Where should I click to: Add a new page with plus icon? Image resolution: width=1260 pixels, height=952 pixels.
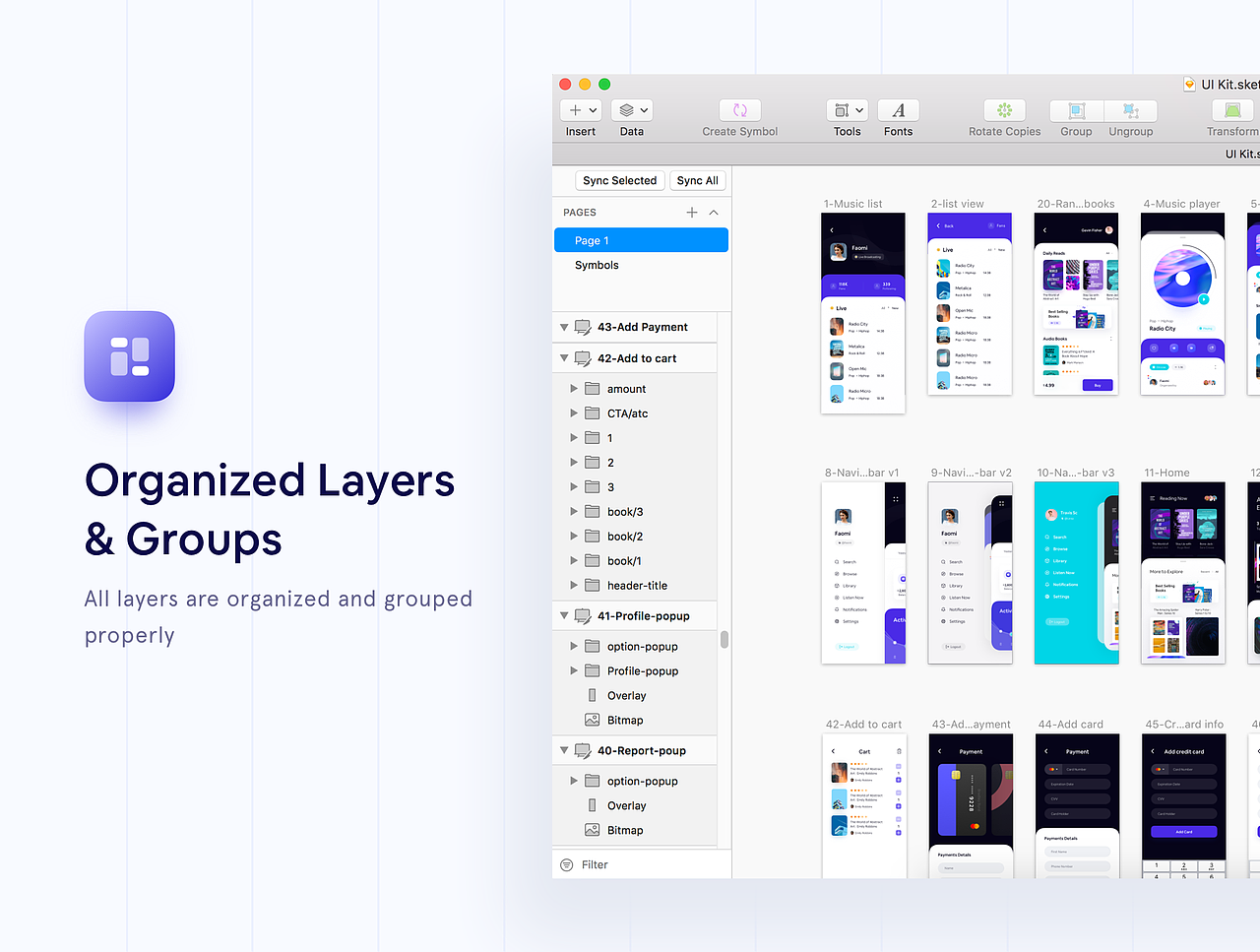(692, 213)
